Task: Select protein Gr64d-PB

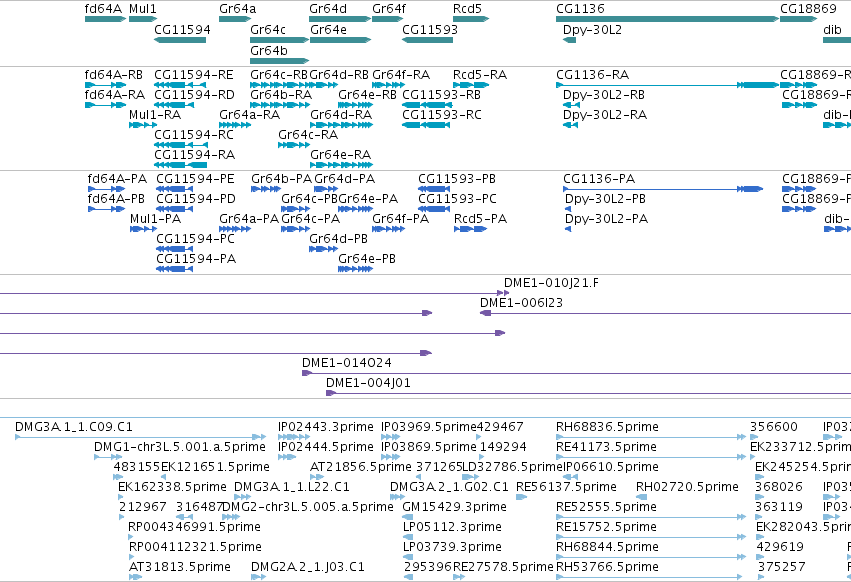Action: pos(323,249)
